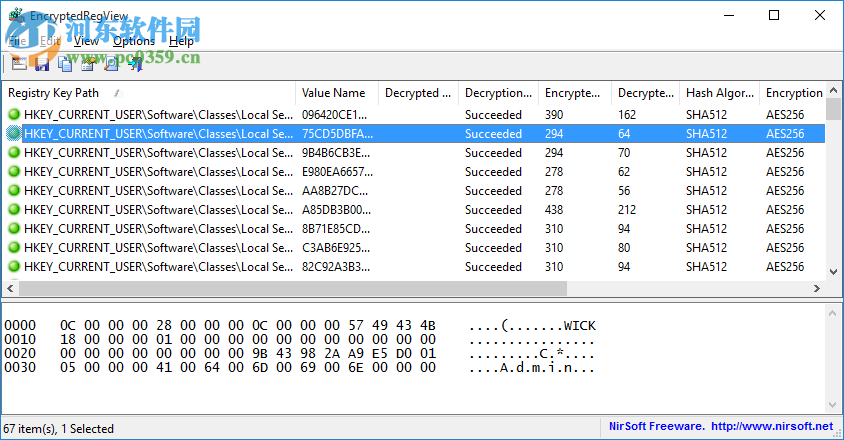The width and height of the screenshot is (844, 440).
Task: Click the ....A.d.m.i.n... ASCII text
Action: 532,368
